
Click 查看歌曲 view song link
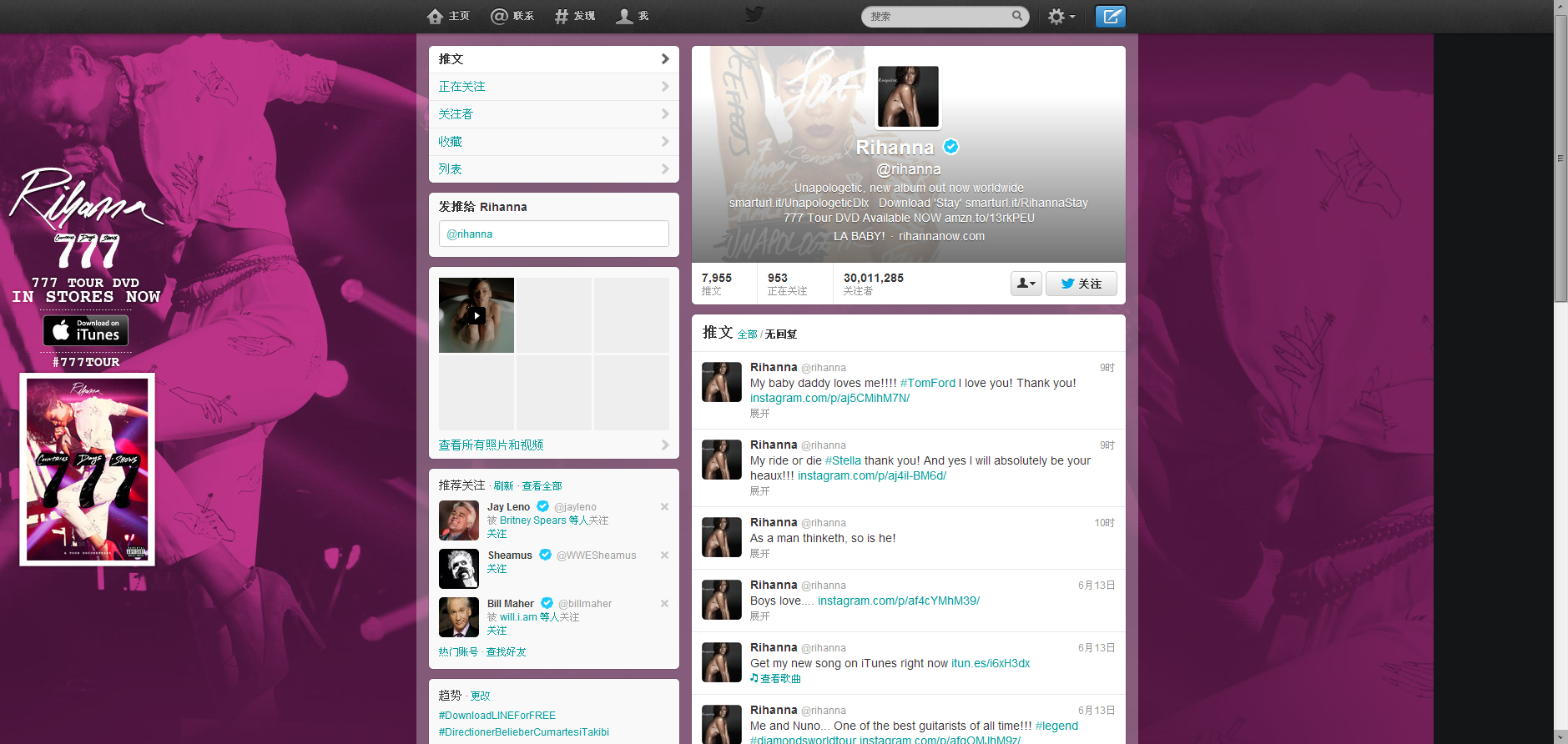point(776,679)
